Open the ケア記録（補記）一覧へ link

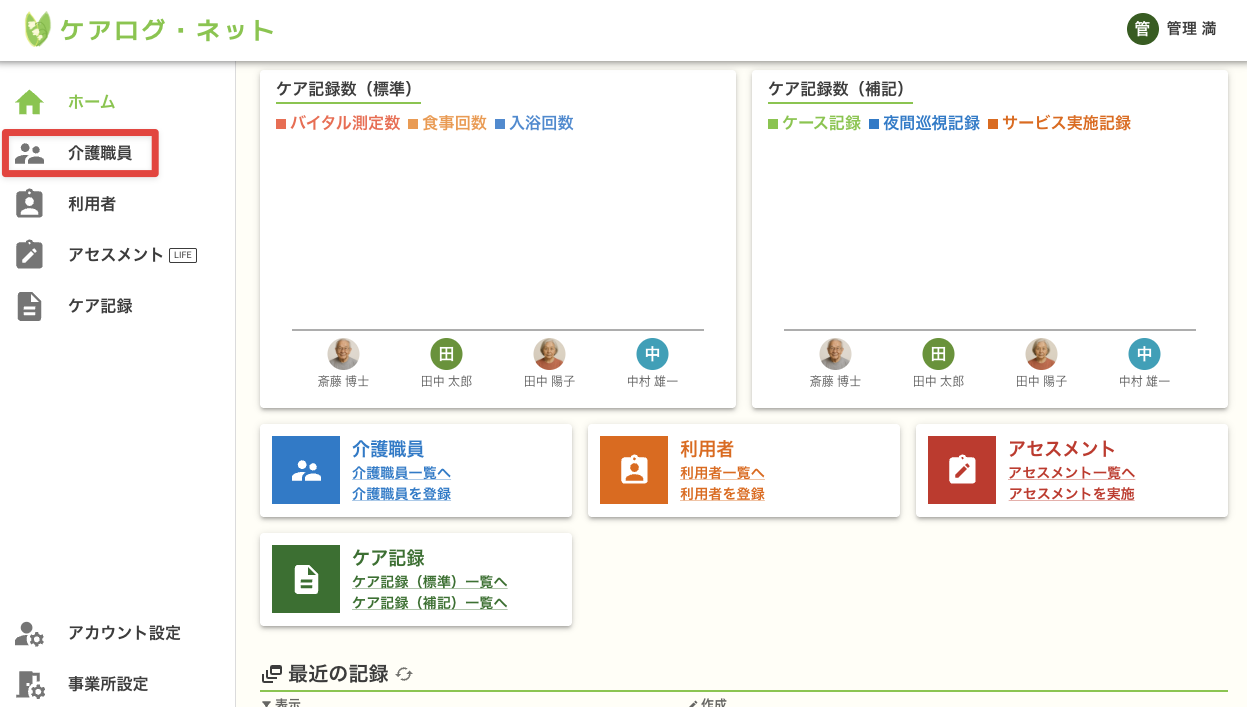429,603
